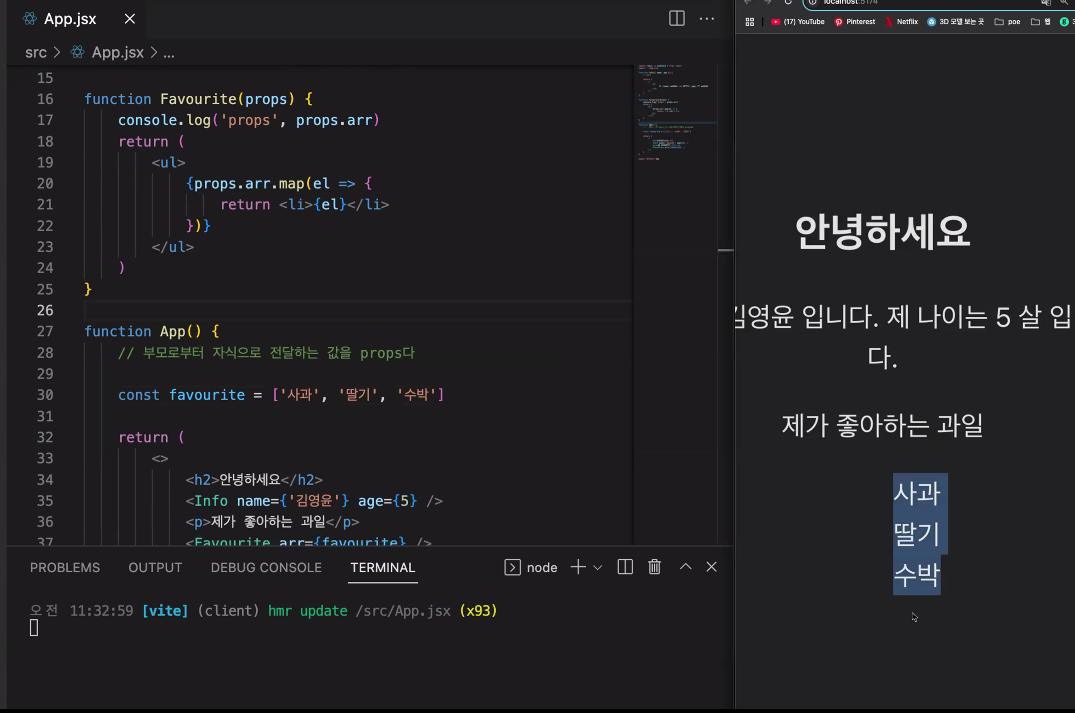
Task: Click the terminal input cursor line
Action: (34, 628)
